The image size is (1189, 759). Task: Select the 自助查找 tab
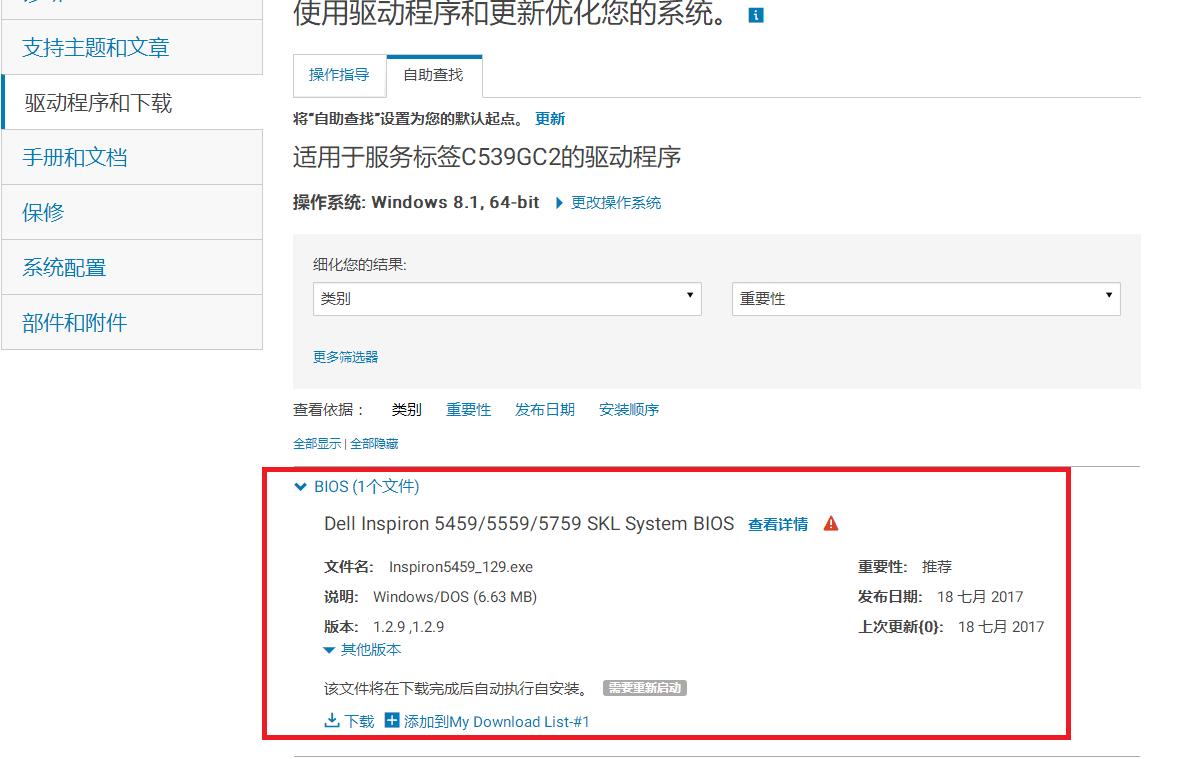coord(433,75)
